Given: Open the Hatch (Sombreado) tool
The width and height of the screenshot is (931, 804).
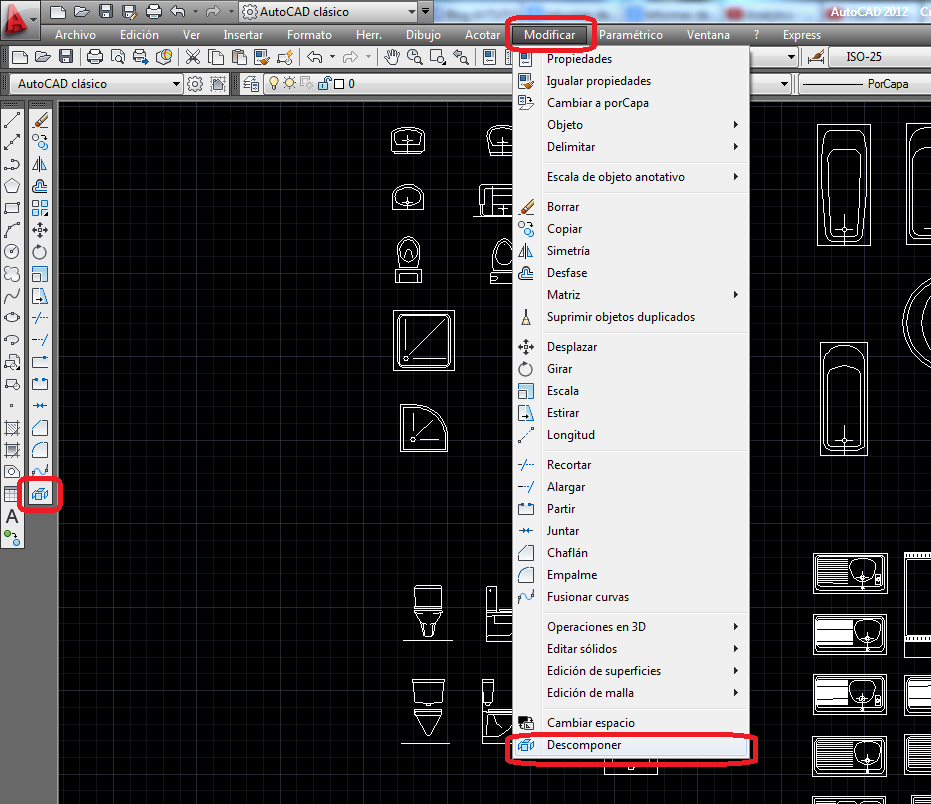Looking at the screenshot, I should click(12, 427).
